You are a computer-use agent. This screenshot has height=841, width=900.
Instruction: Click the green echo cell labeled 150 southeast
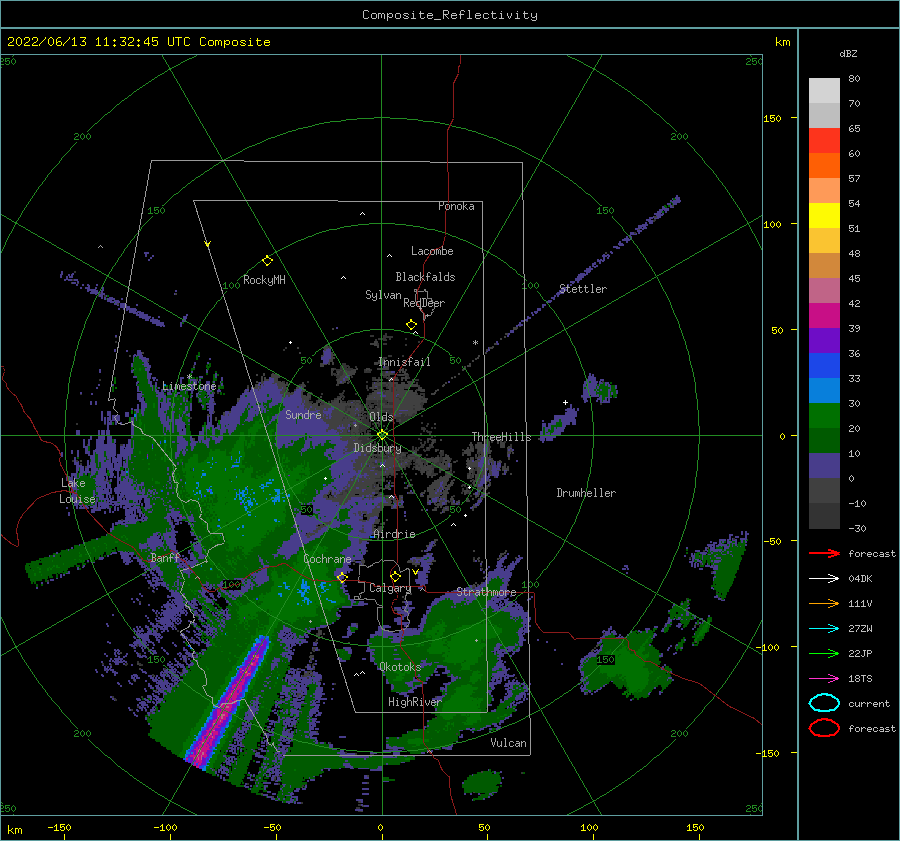coord(624,665)
